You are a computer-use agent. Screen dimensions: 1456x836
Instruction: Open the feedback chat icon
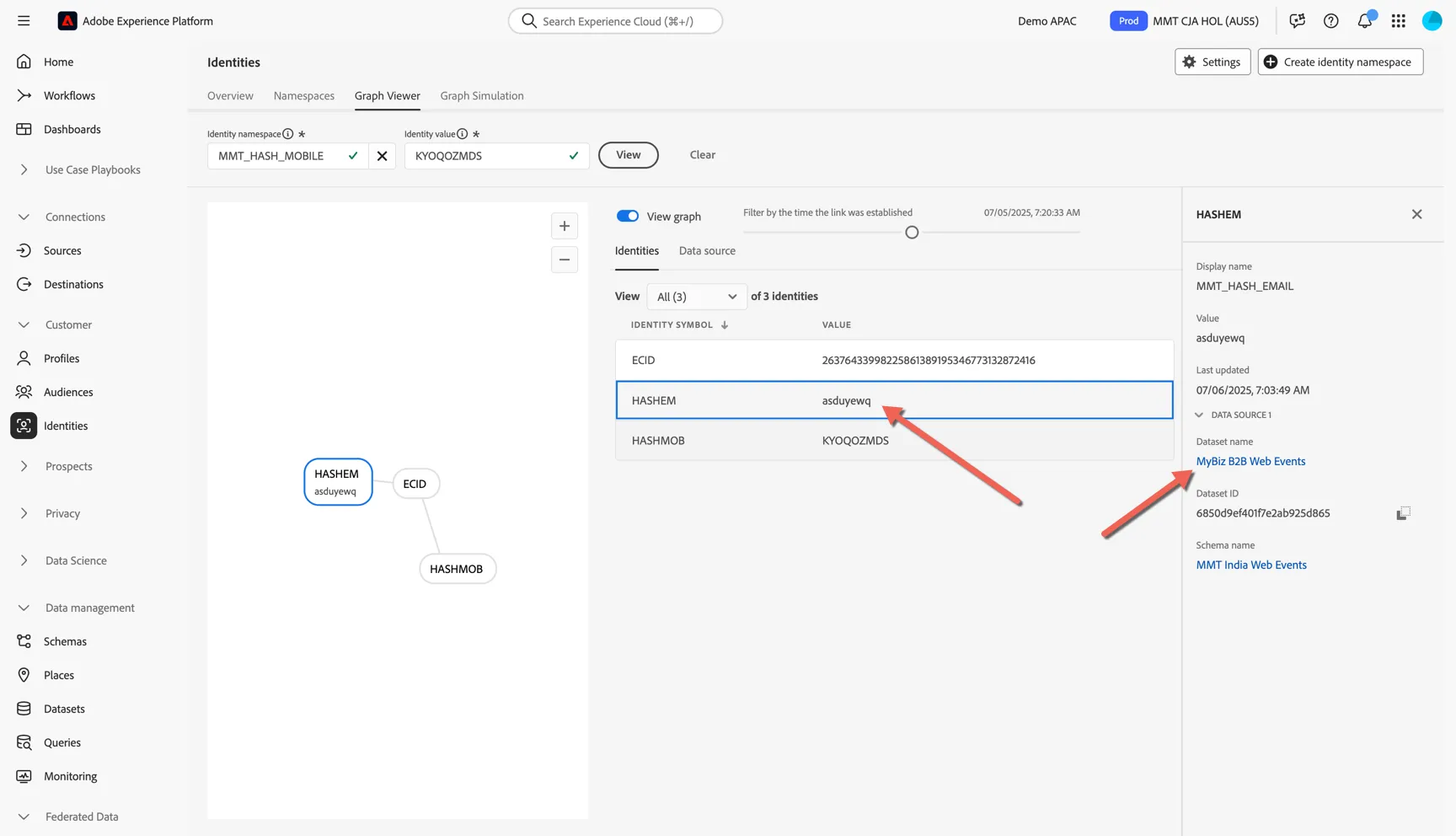(1298, 21)
